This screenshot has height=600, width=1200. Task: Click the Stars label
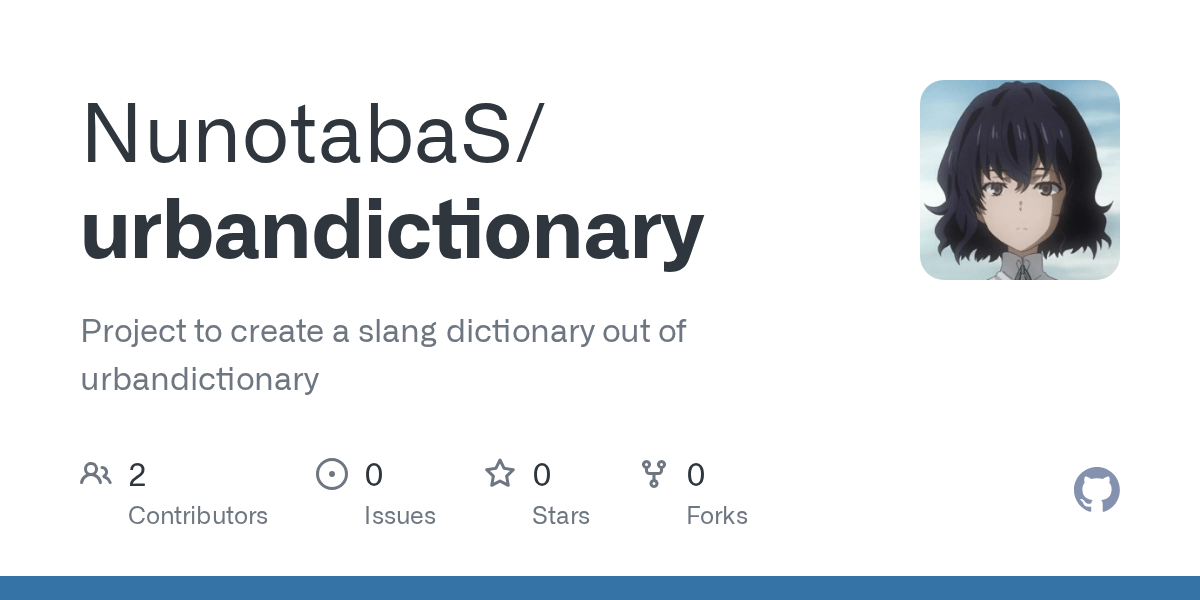pyautogui.click(x=561, y=516)
